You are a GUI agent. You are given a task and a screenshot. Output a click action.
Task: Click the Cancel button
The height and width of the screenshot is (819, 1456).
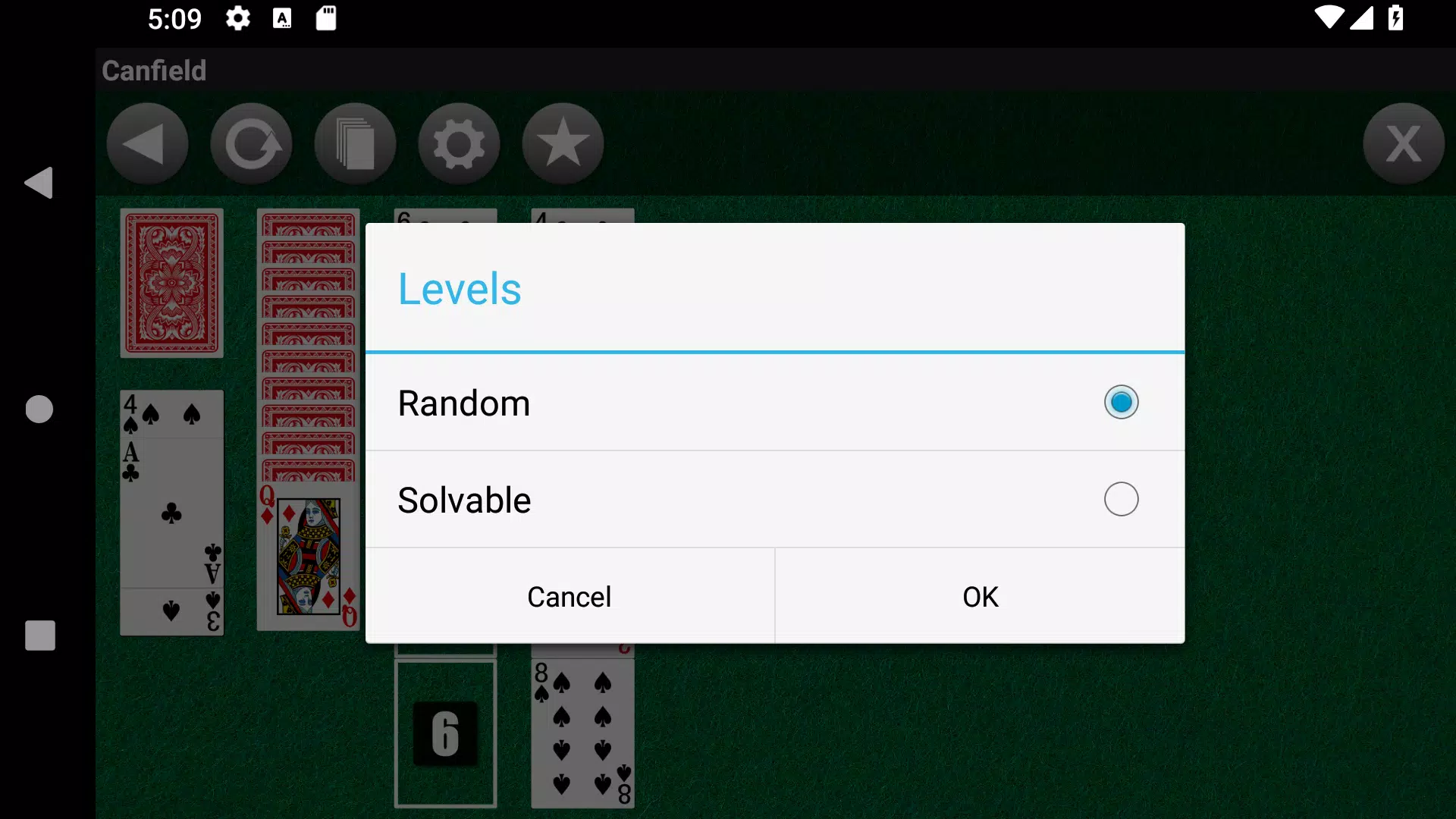coord(569,596)
